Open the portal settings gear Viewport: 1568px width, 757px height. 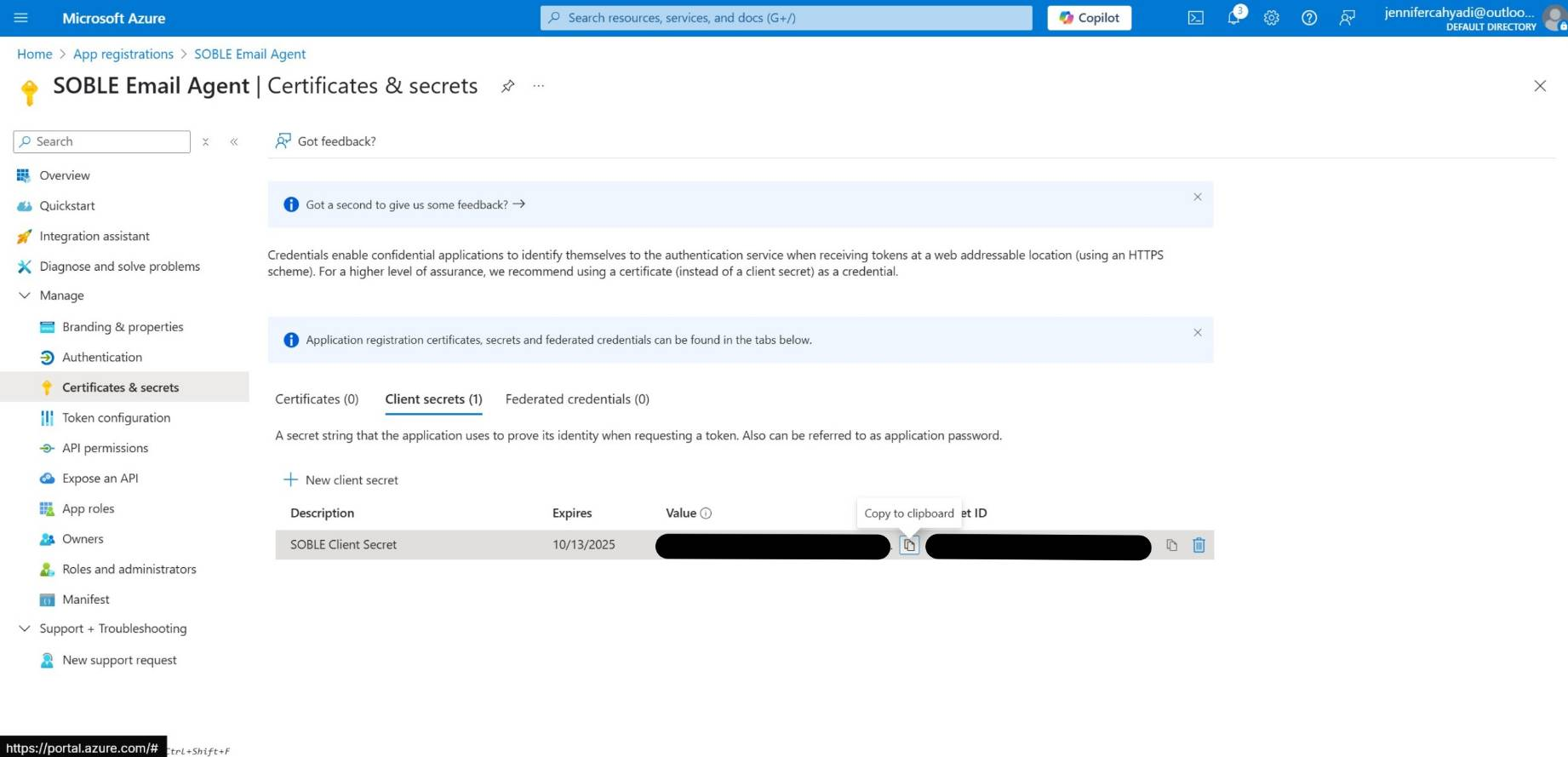pos(1271,18)
